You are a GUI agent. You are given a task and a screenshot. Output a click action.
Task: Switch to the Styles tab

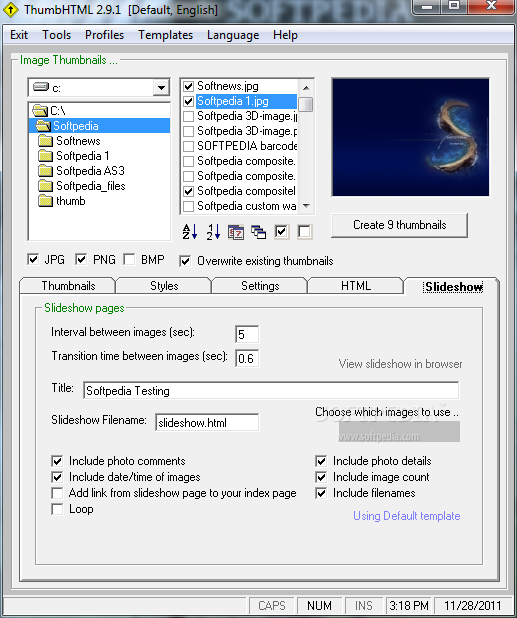tap(164, 286)
